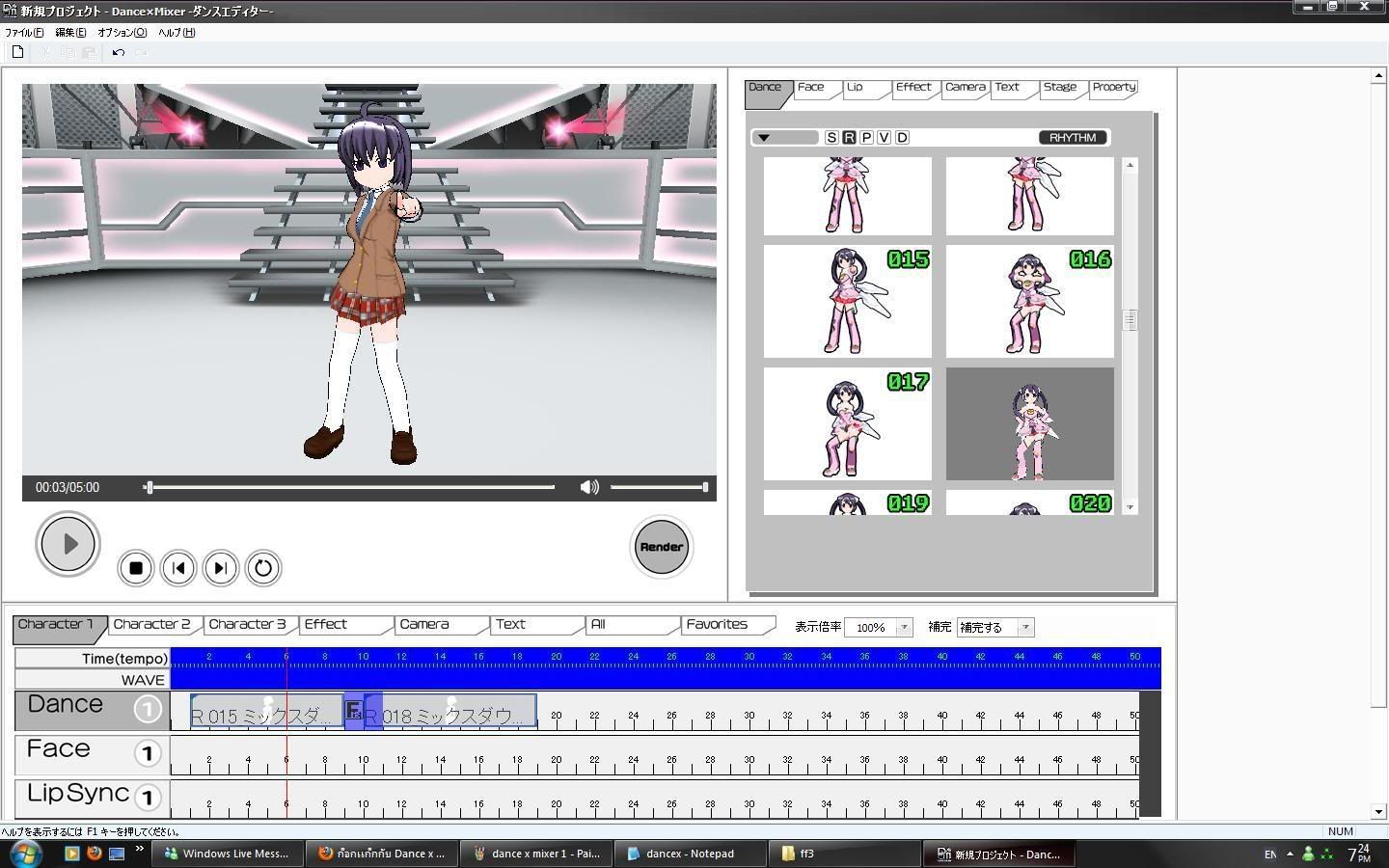1389x868 pixels.
Task: Open the Camera timeline tab
Action: coord(441,626)
